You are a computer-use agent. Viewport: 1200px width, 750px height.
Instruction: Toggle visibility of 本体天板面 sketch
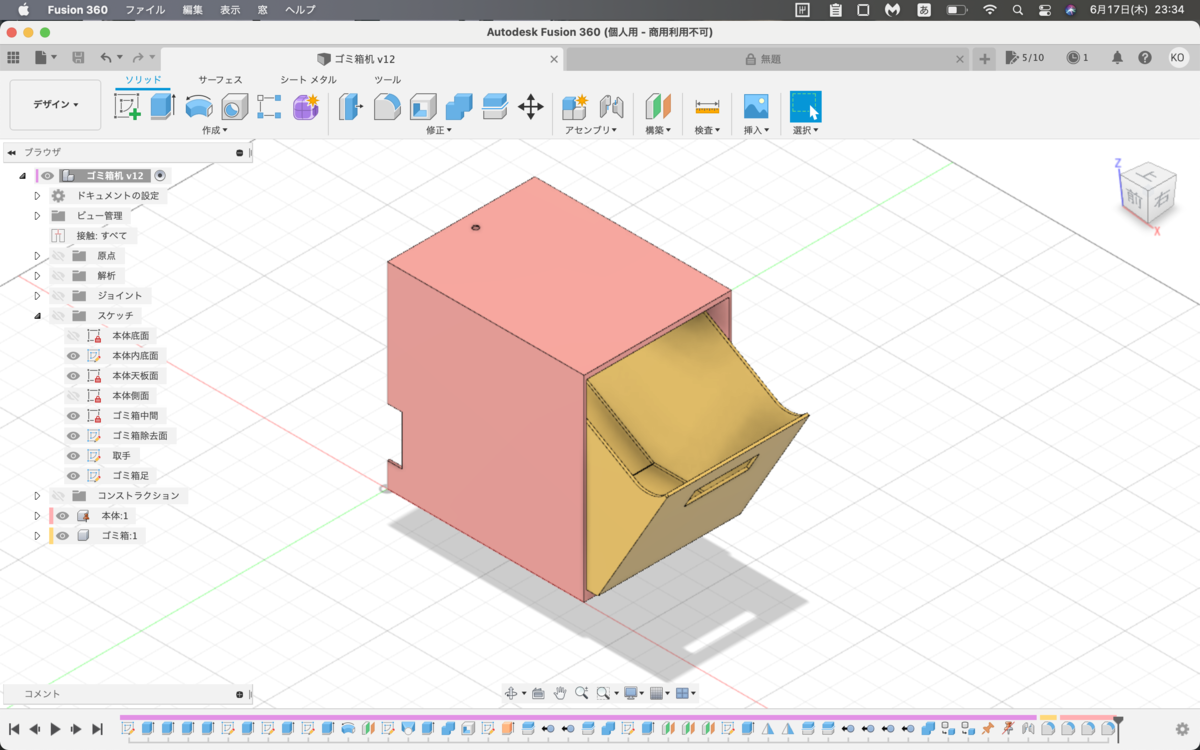tap(73, 376)
